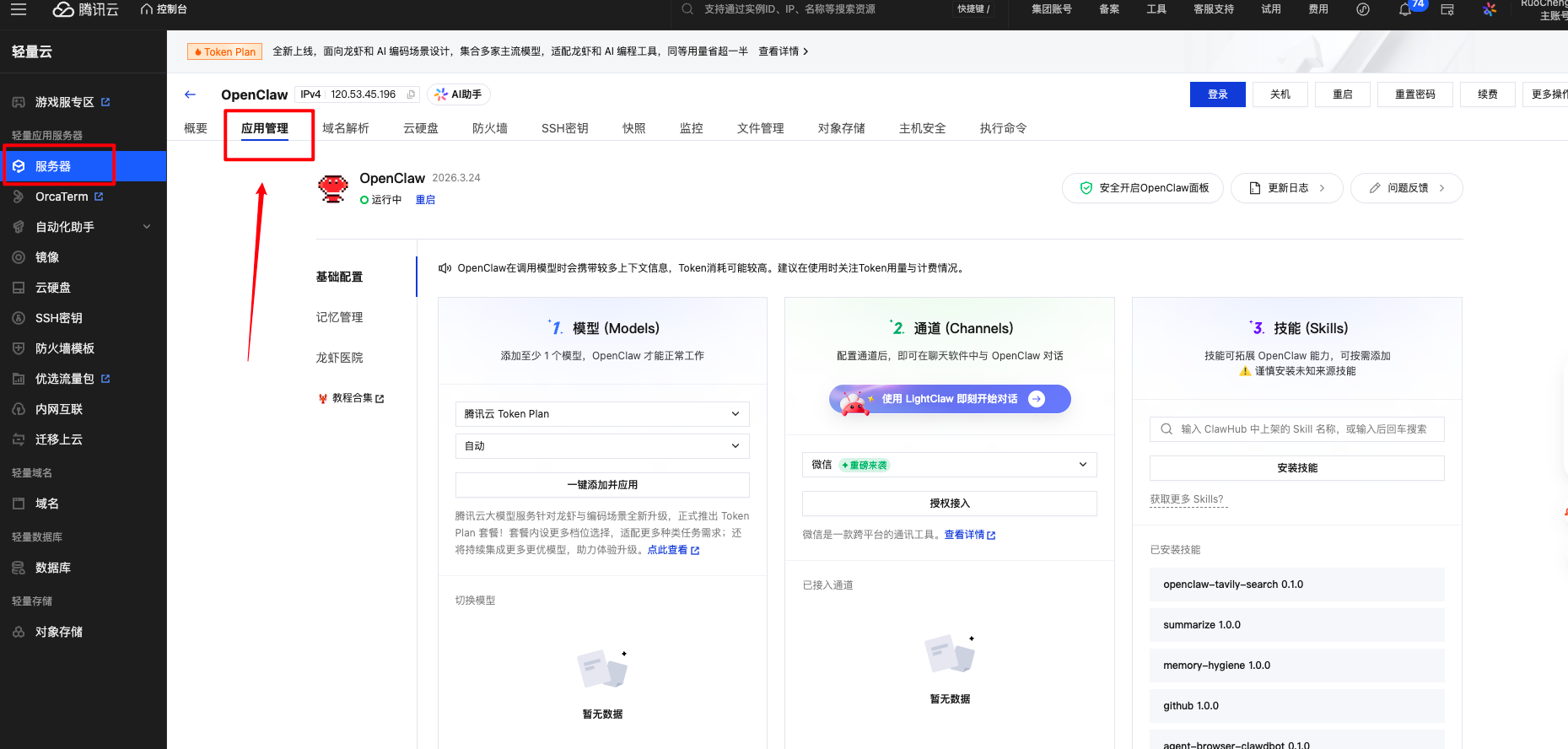Click 安全开启OpenClaw面板 button
The height and width of the screenshot is (749, 1568).
[x=1143, y=188]
